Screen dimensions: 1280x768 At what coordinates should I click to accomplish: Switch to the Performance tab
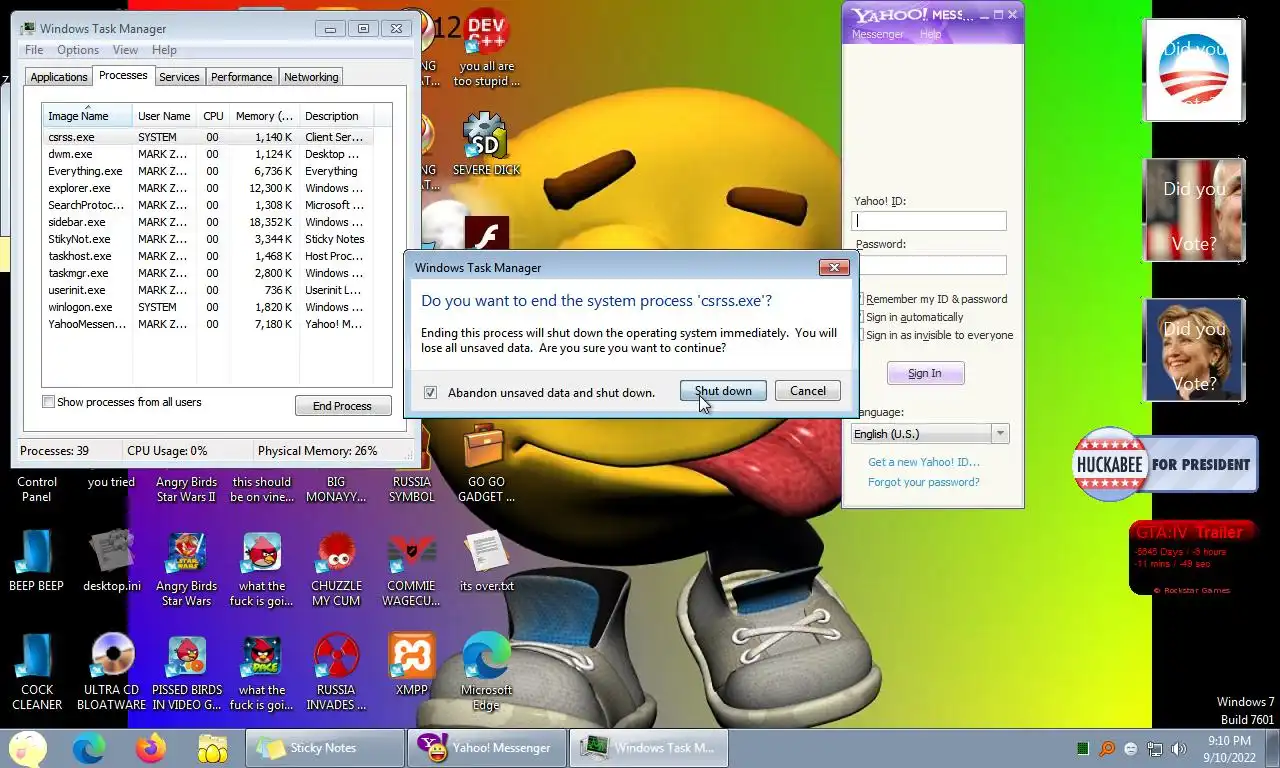[x=241, y=77]
